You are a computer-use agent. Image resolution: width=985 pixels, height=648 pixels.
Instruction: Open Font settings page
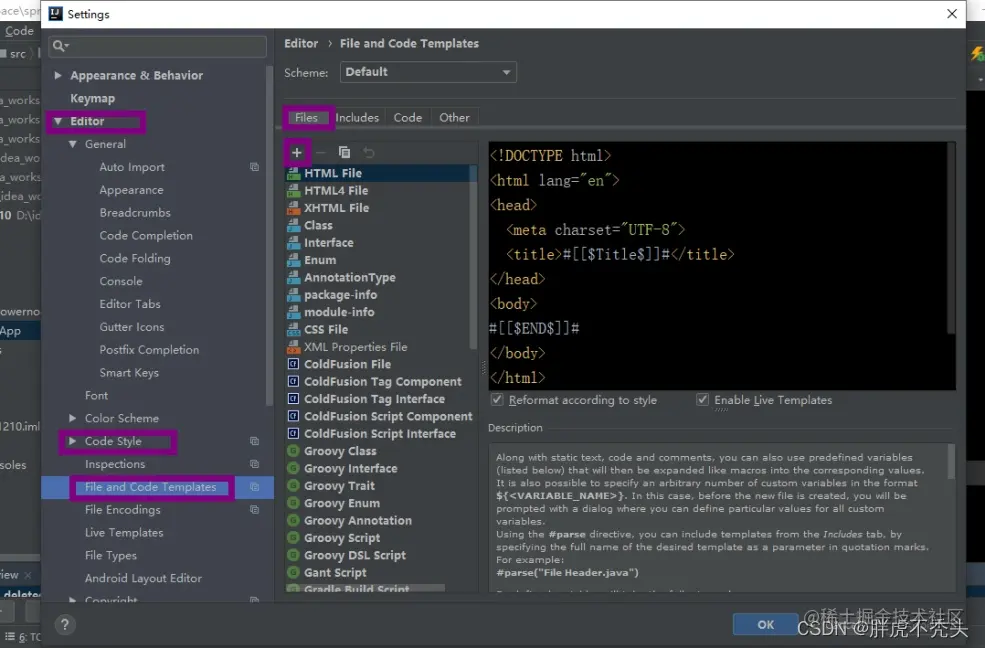pos(96,396)
